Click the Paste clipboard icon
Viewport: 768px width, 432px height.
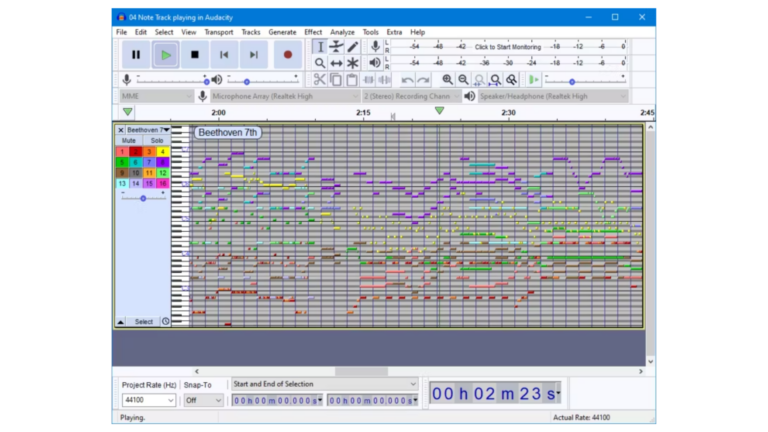[352, 79]
